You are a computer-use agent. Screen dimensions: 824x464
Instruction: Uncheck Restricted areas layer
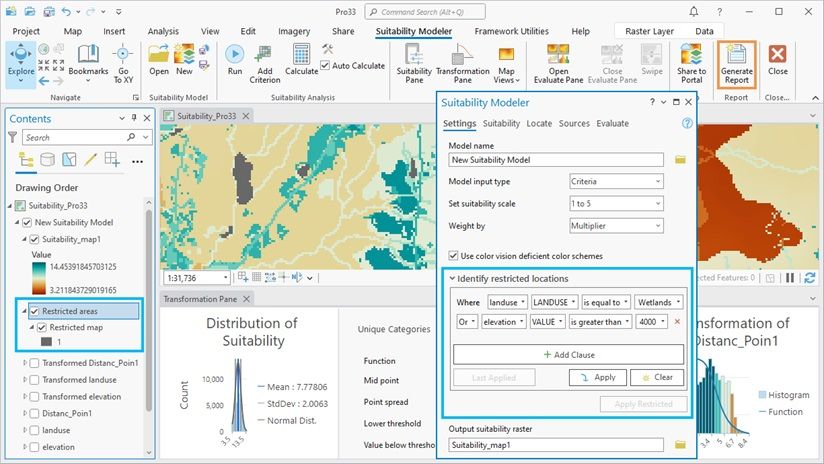tap(34, 311)
